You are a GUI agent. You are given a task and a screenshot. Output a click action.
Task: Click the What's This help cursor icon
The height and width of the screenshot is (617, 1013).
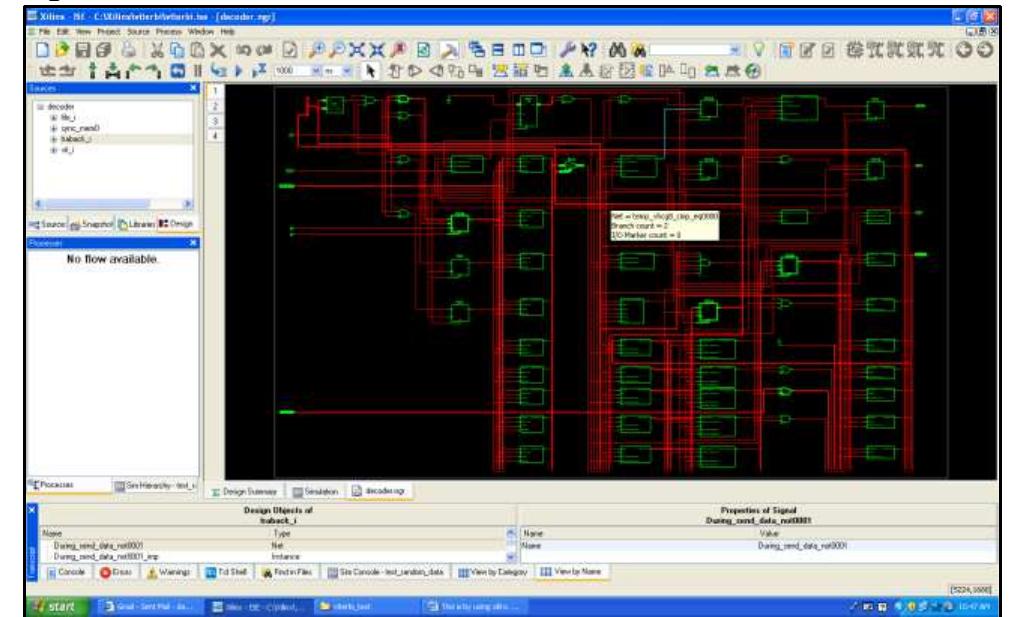[x=589, y=50]
